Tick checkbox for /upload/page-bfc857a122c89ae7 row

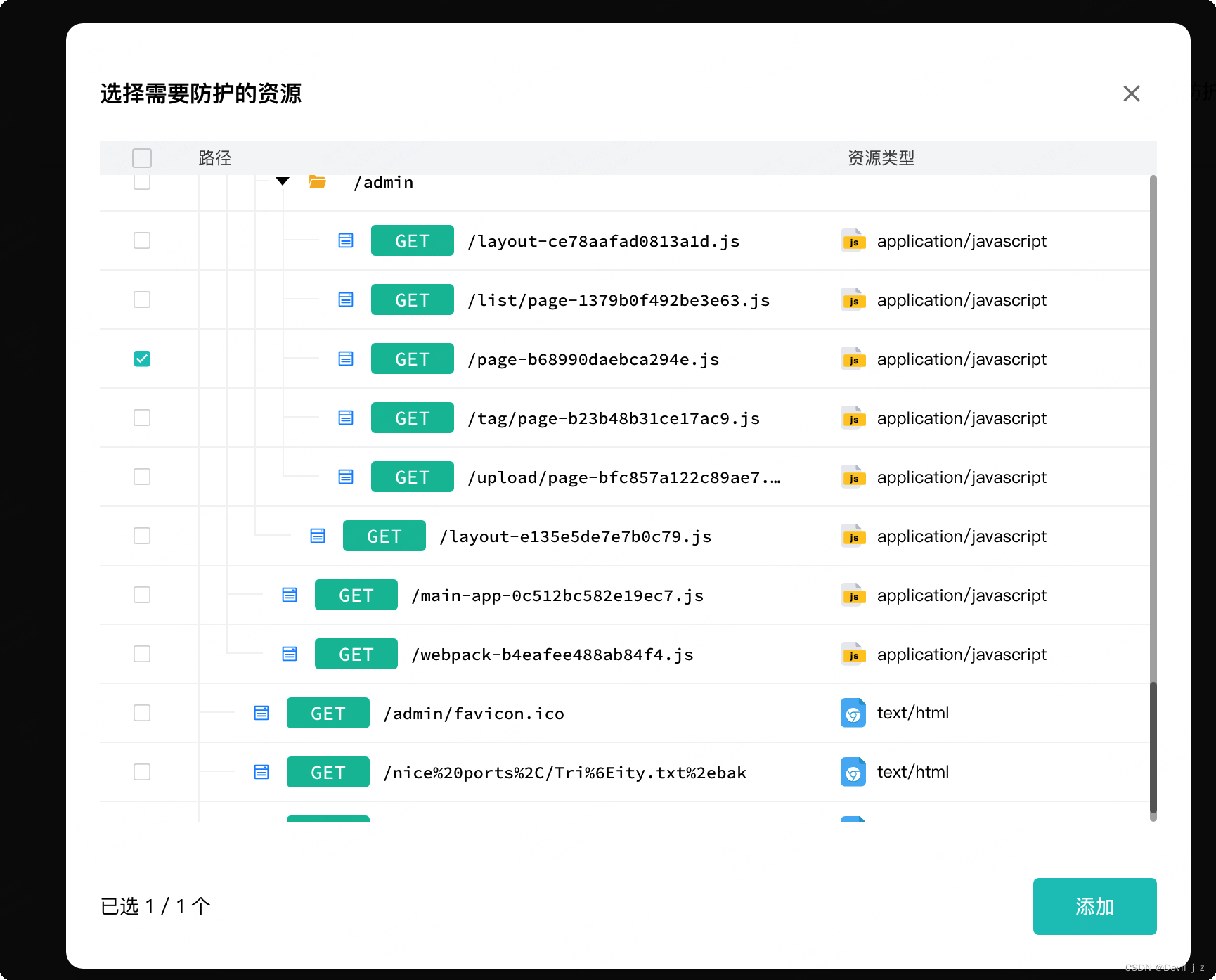142,477
